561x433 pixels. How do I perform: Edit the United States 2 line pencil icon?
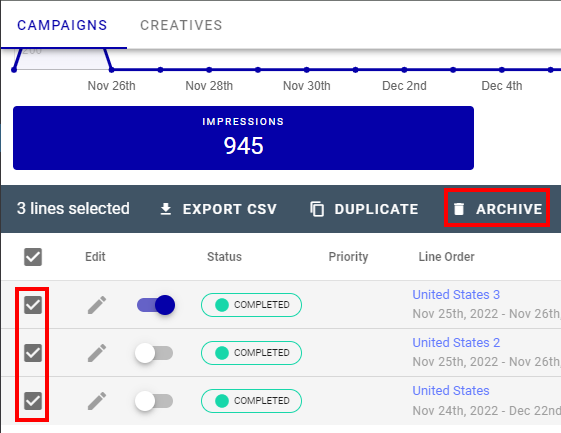coord(97,353)
